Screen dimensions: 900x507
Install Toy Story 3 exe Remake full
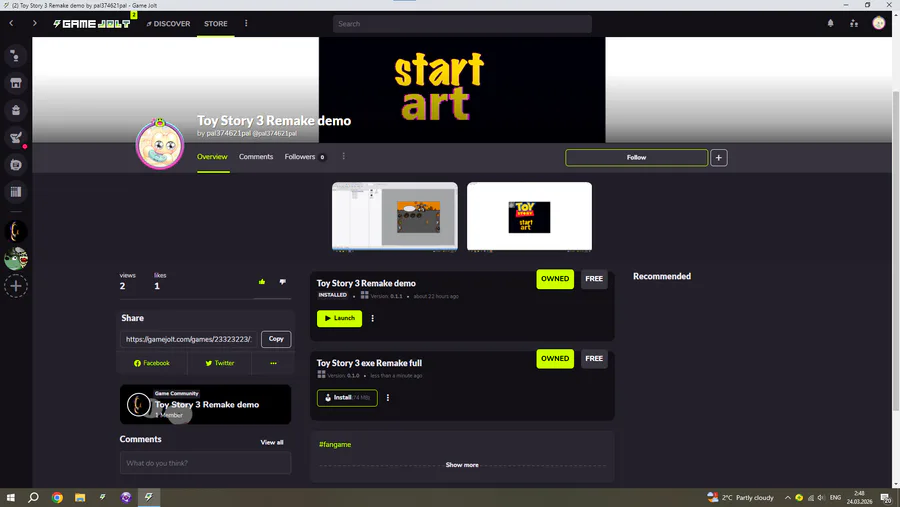point(347,397)
